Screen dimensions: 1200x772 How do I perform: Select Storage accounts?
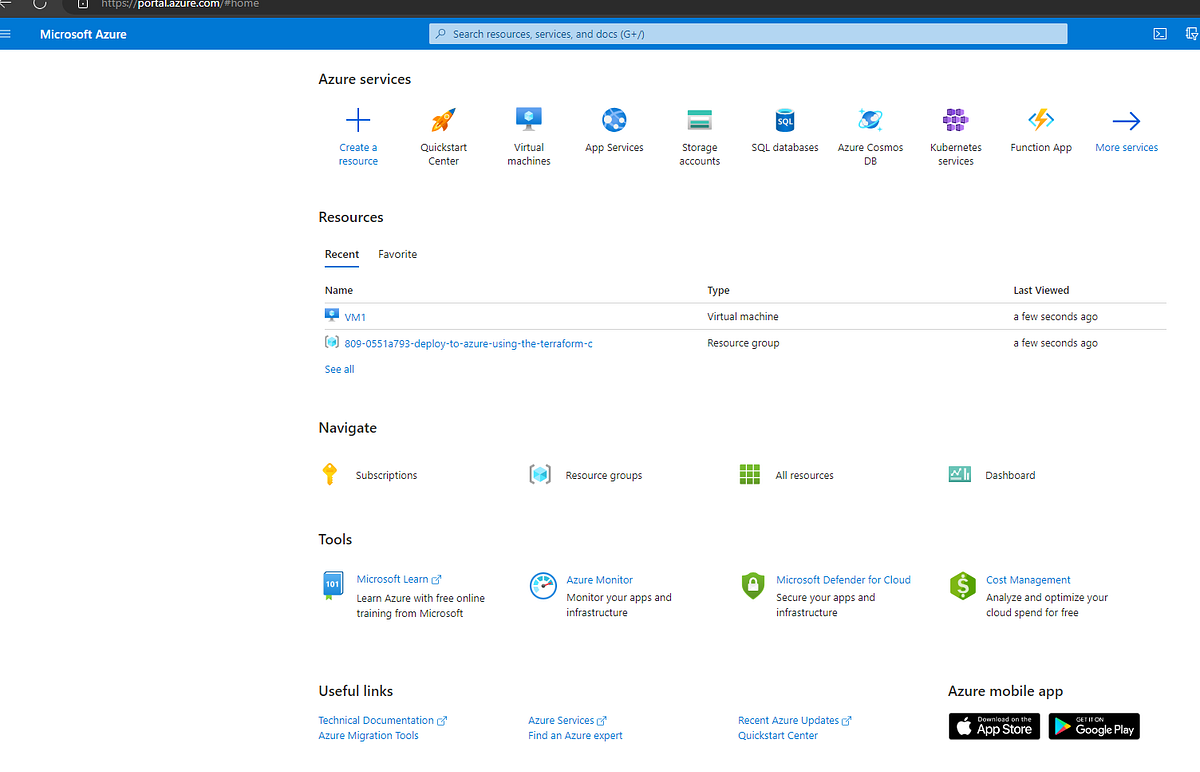click(x=699, y=135)
